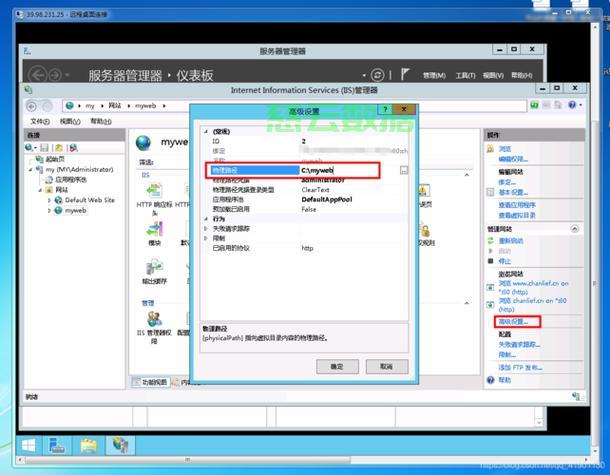
Task: Select the 起始页 start page tree node
Action: [x=55, y=159]
